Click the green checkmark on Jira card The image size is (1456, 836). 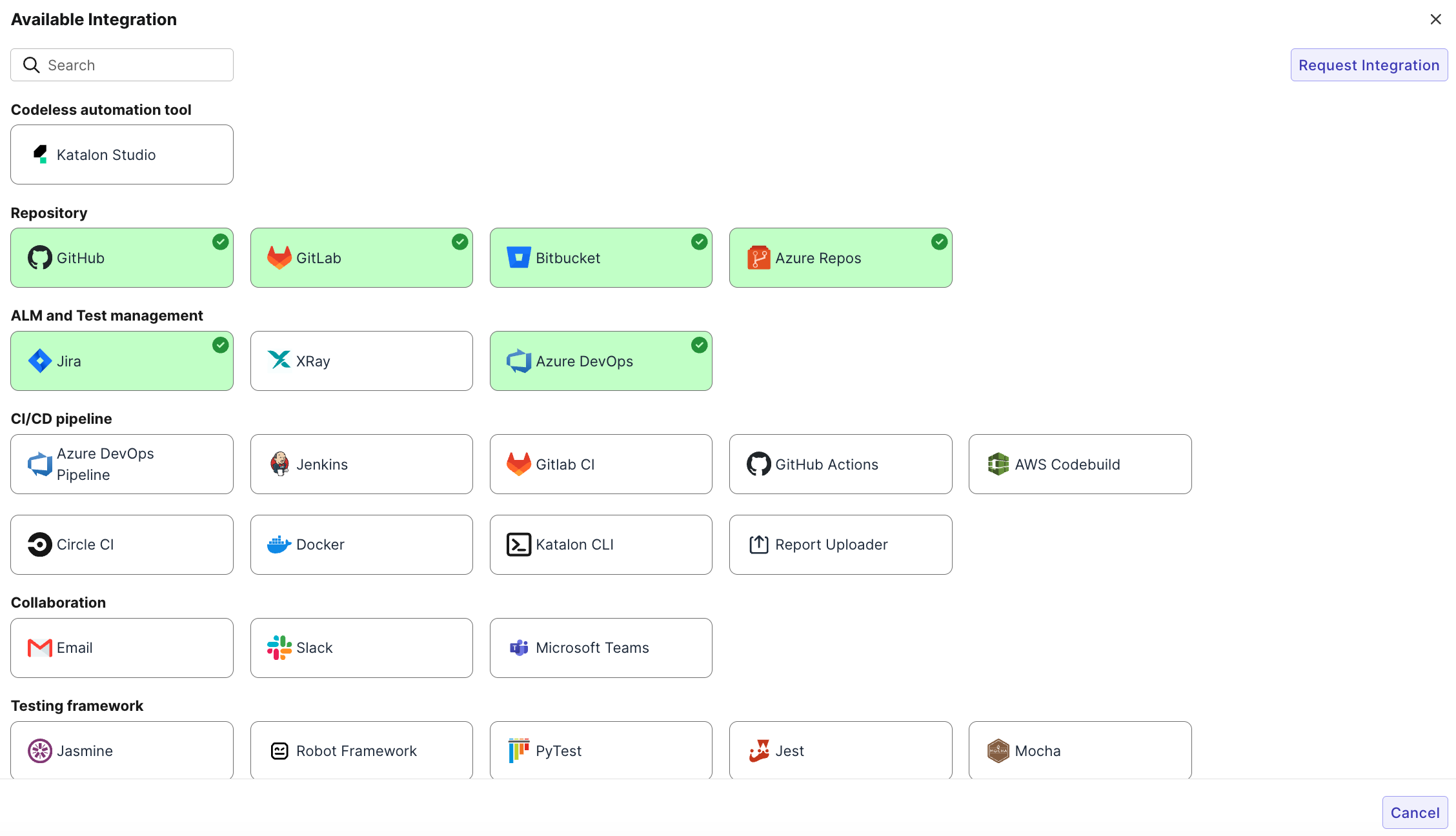click(220, 345)
